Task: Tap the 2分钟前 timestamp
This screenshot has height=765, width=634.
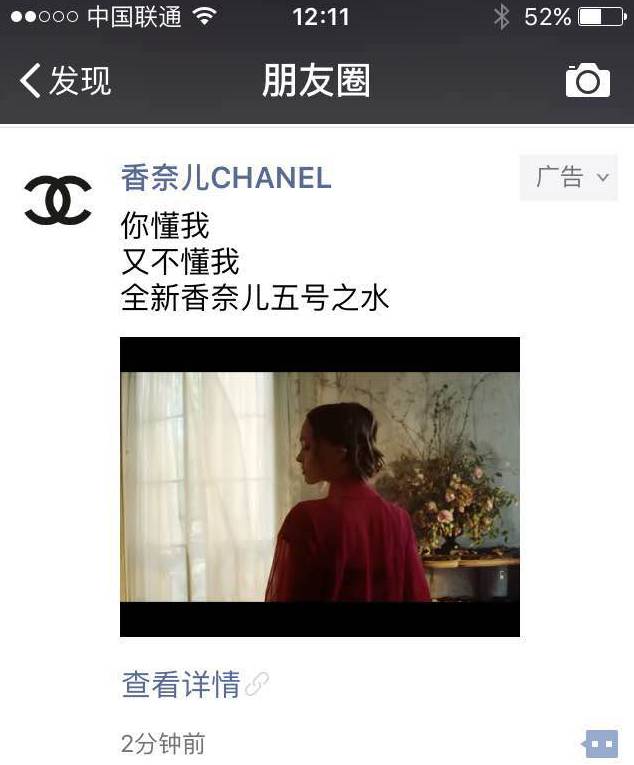Action: coord(163,744)
